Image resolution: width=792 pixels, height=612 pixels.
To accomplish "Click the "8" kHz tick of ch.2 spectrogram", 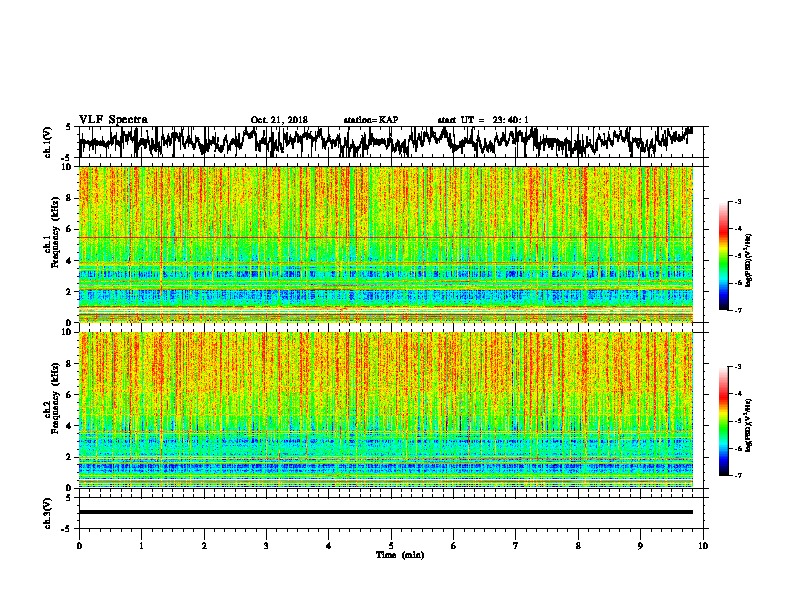I will pos(70,364).
